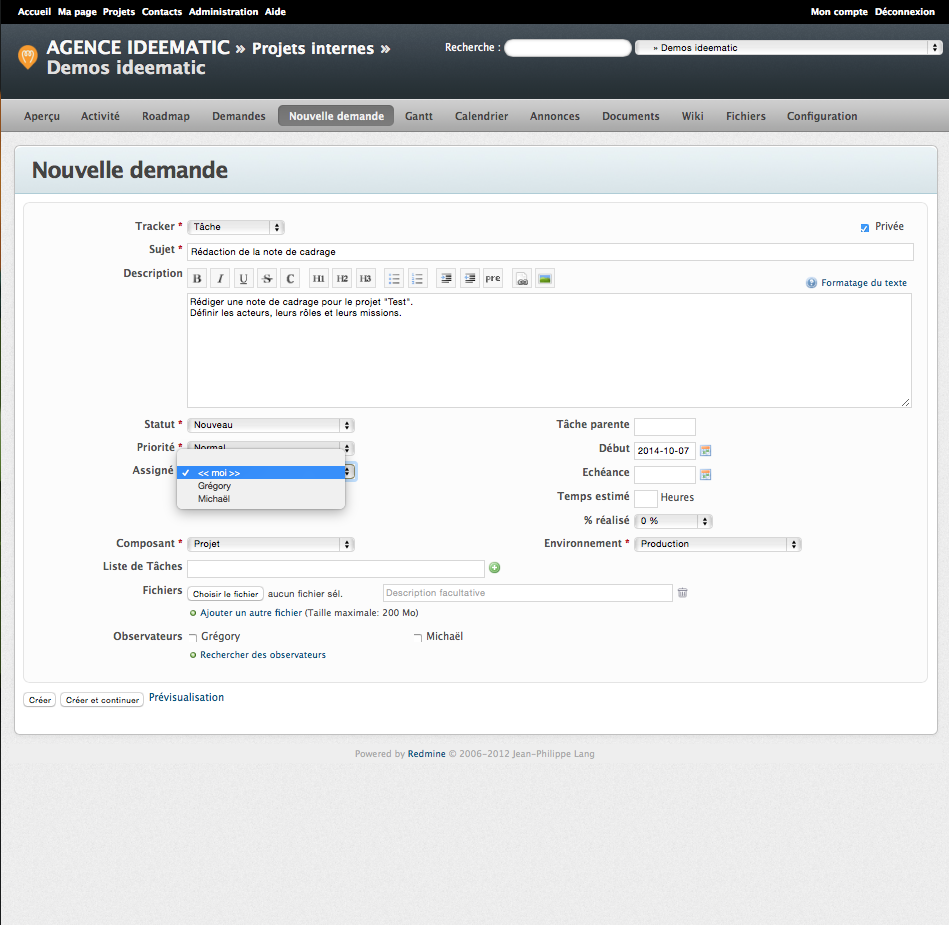Switch to the Activité tab
The image size is (949, 925).
point(100,116)
